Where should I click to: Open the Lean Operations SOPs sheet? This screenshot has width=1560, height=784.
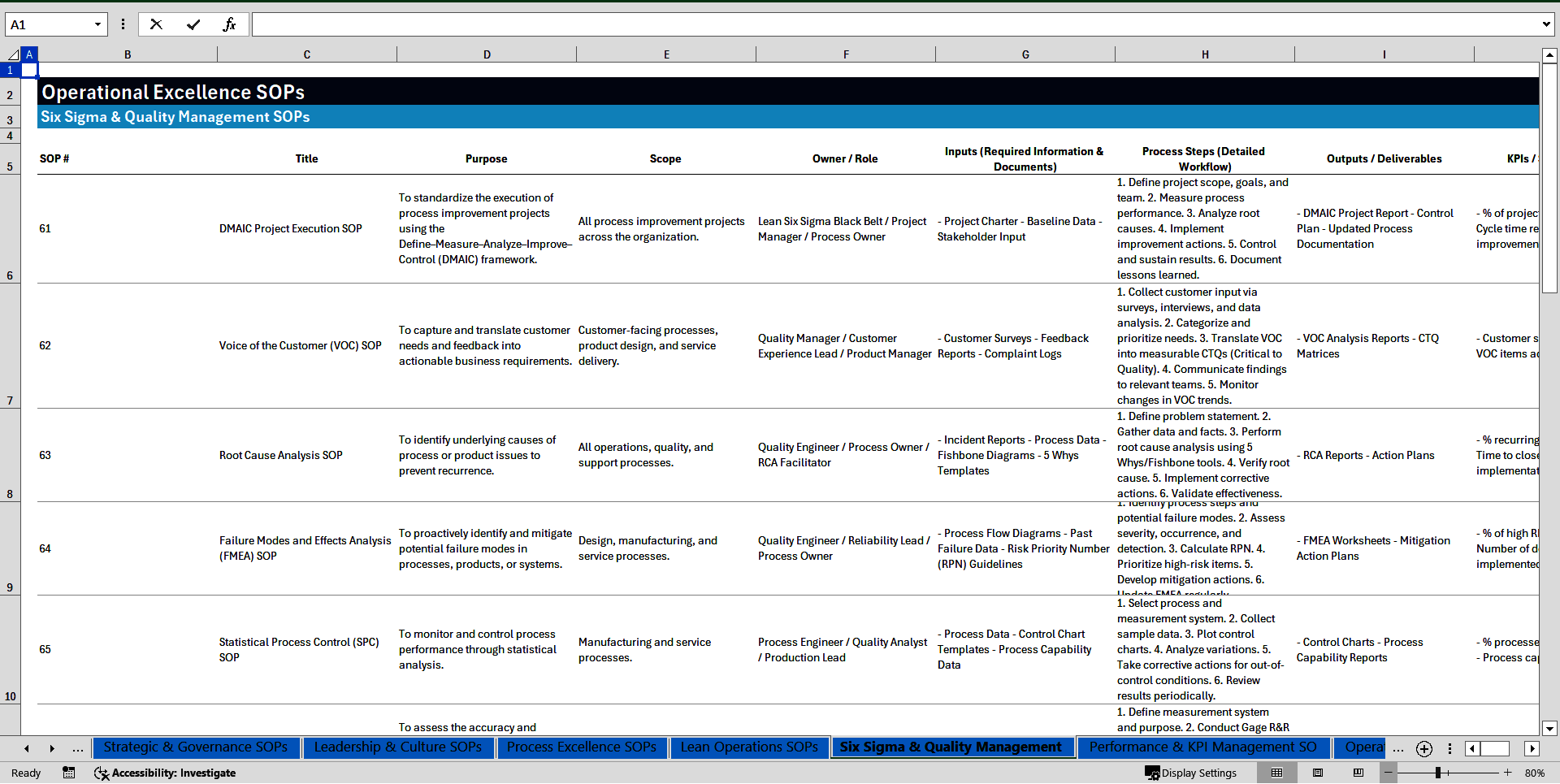[x=749, y=747]
